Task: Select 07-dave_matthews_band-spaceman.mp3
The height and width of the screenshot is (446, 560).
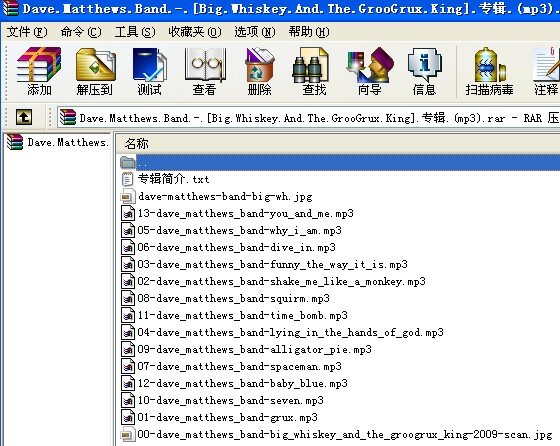Action: pyautogui.click(x=239, y=366)
